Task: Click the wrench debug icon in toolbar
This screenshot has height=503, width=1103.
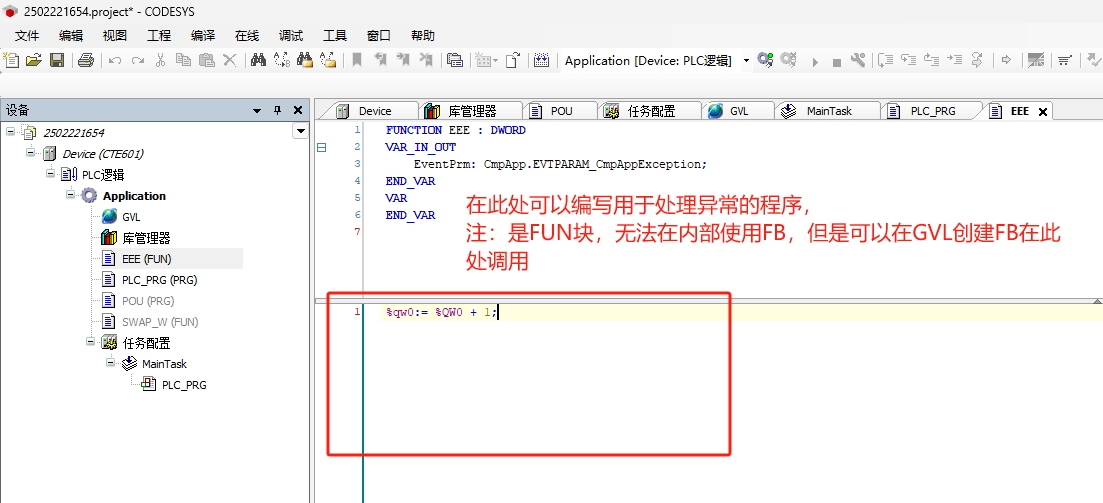Action: (857, 61)
